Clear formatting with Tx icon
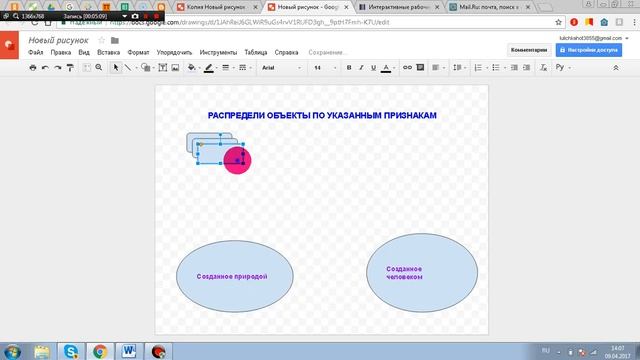640x360 pixels. (x=543, y=68)
